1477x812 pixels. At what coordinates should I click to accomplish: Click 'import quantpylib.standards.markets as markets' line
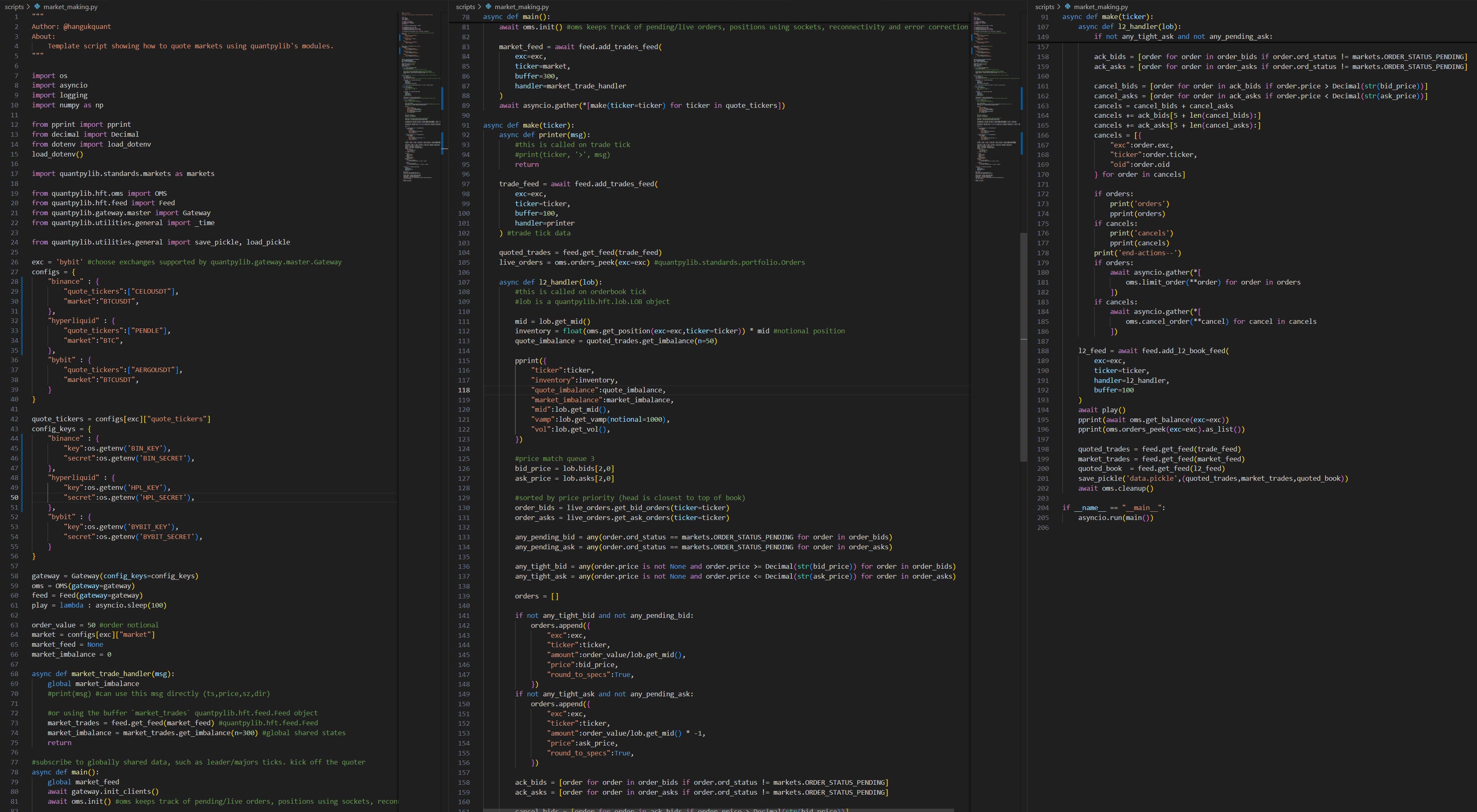point(123,173)
